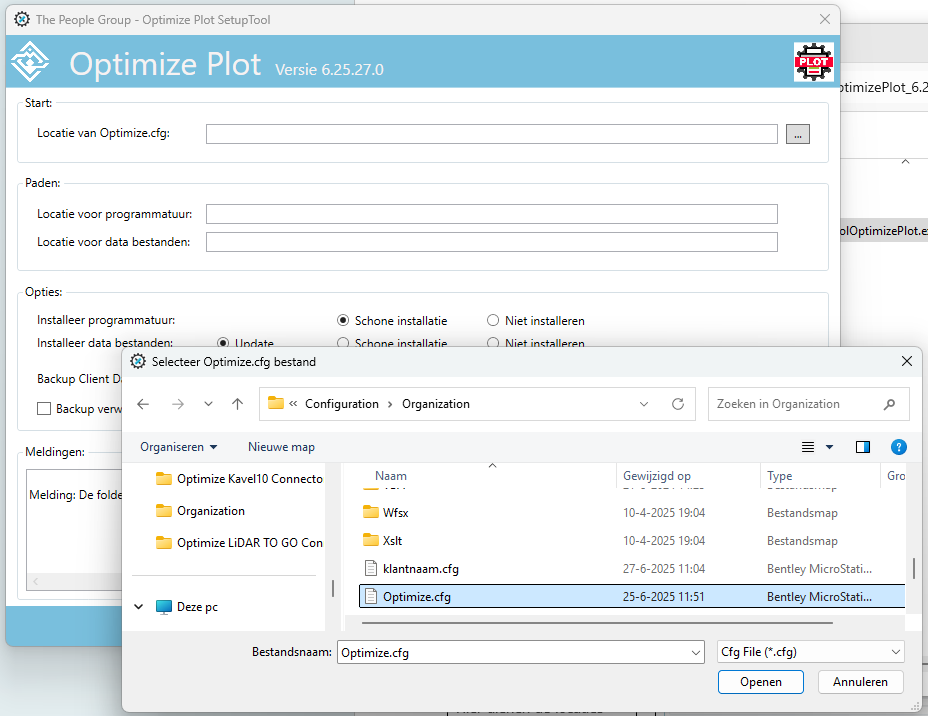Close the Selecteer Optimize.cfg dialog

pos(906,361)
